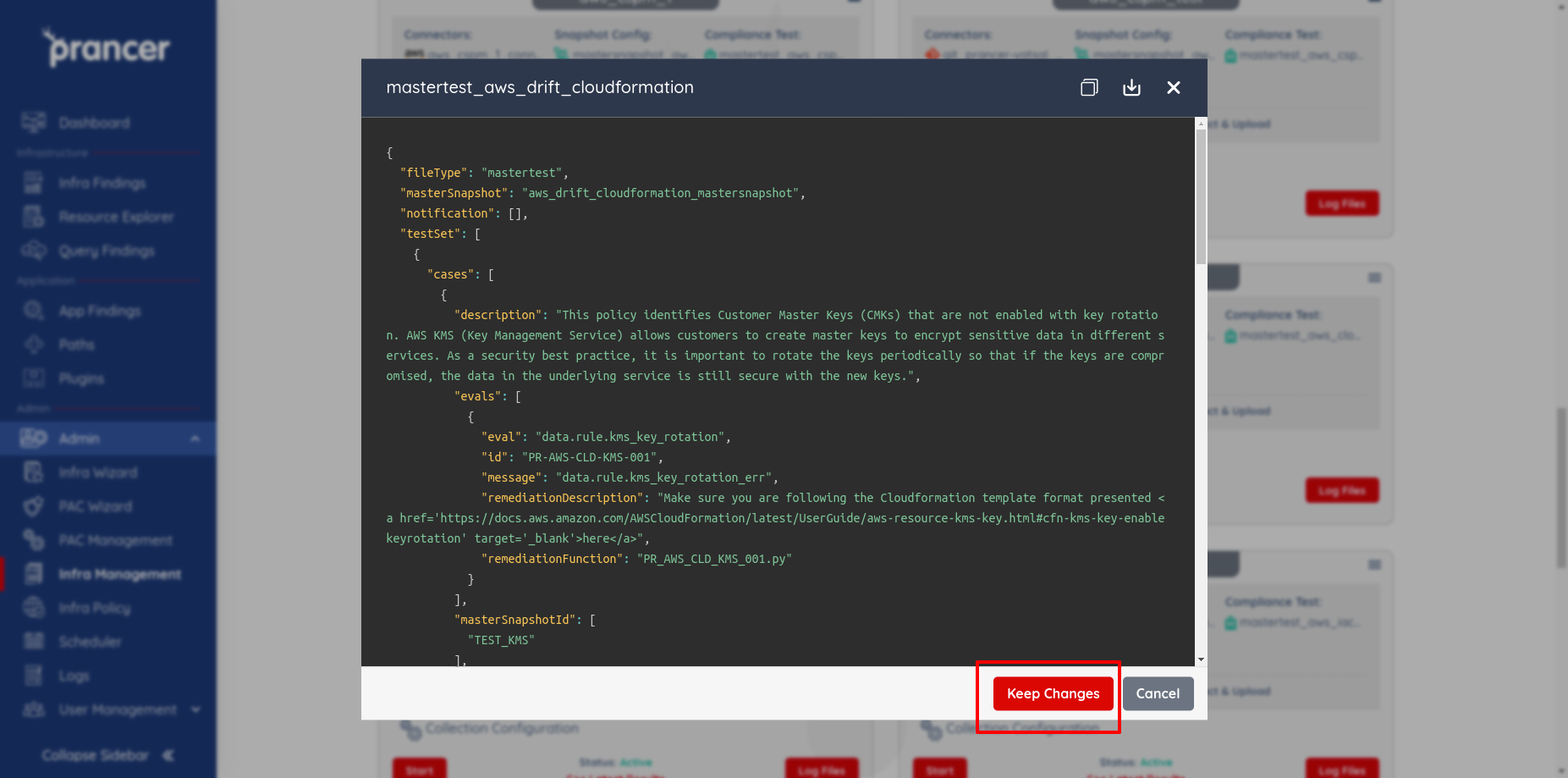Open Scheduler page
This screenshot has height=778, width=1568.
90,642
